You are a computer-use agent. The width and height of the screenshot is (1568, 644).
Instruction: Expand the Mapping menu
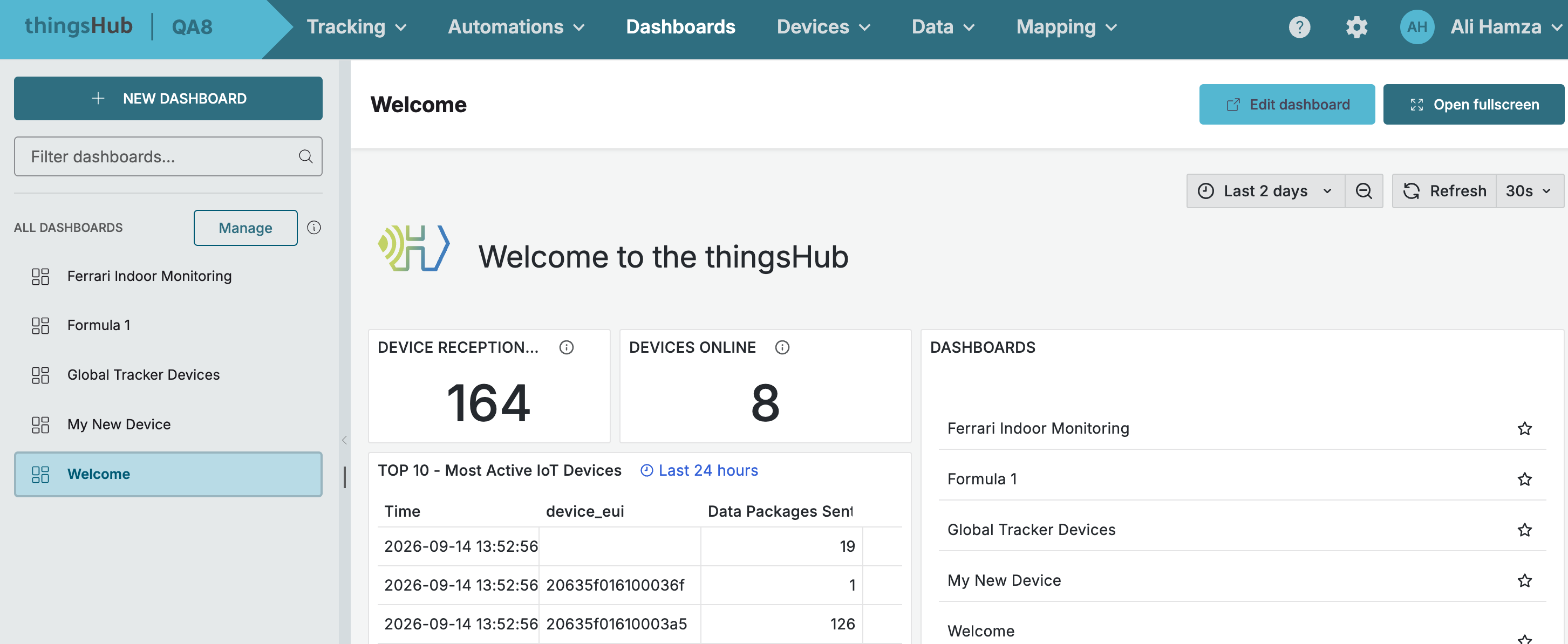1066,27
